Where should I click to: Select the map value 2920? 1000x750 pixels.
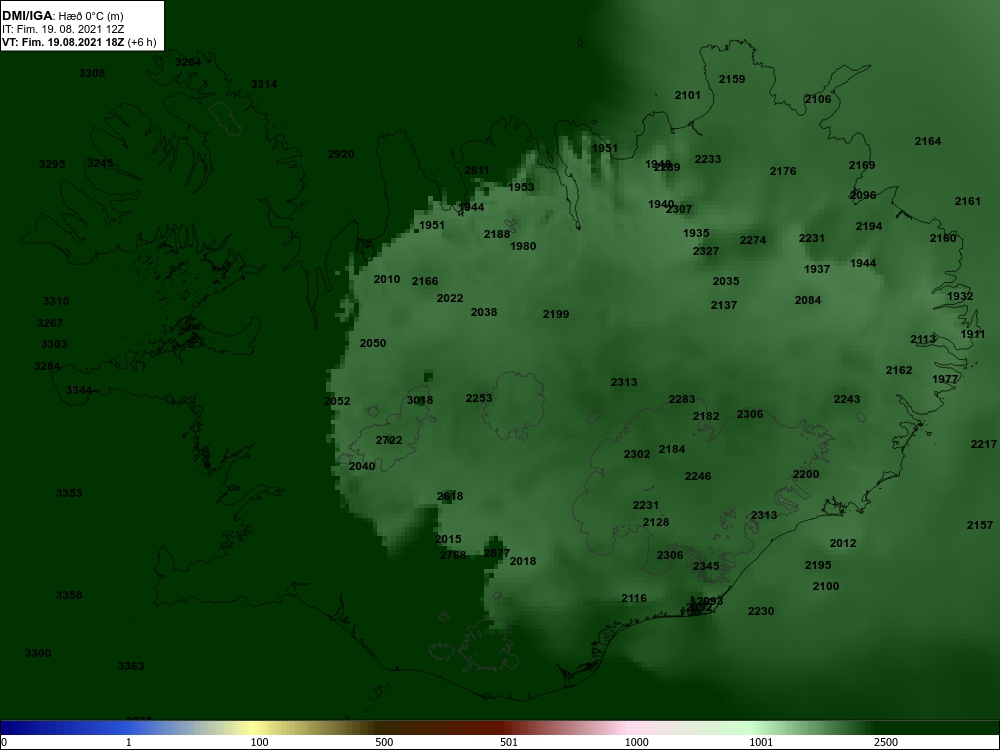pyautogui.click(x=341, y=154)
